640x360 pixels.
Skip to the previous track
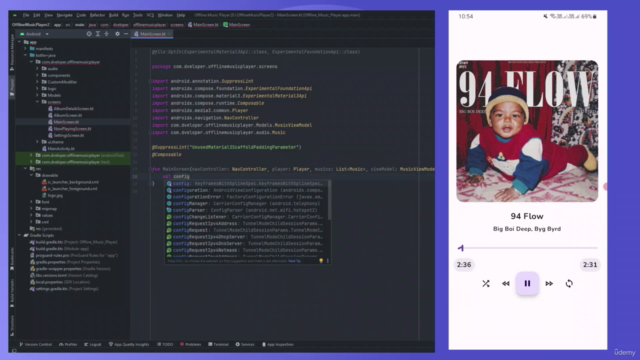point(506,283)
